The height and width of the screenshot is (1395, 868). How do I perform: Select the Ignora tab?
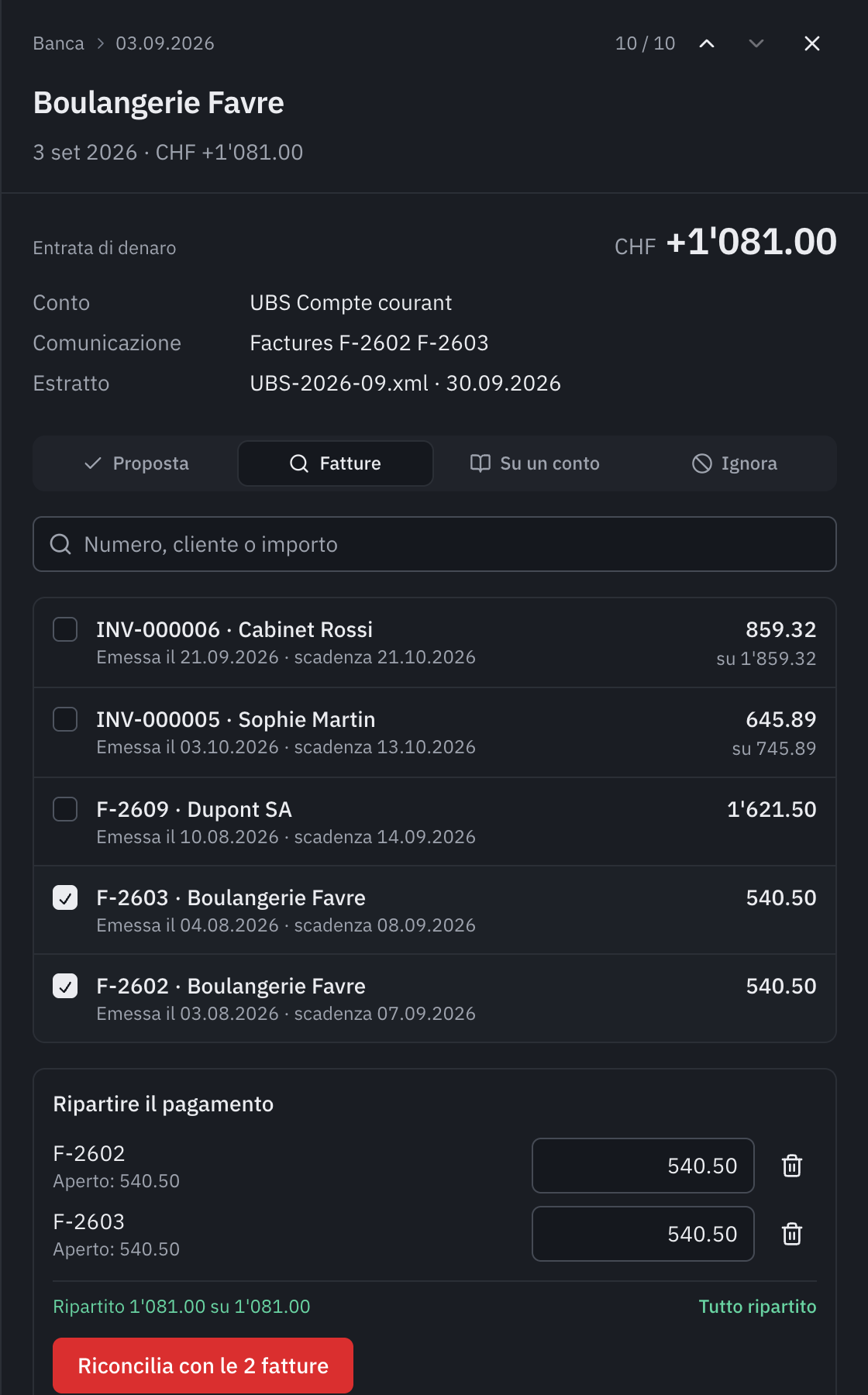pyautogui.click(x=734, y=463)
